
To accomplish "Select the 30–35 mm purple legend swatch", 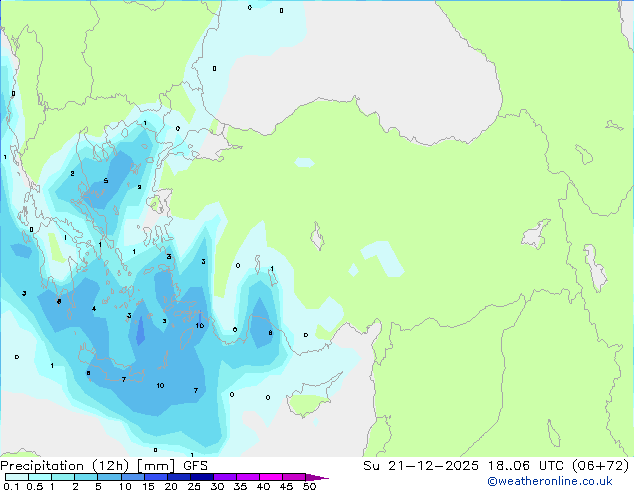I will click(x=225, y=477).
